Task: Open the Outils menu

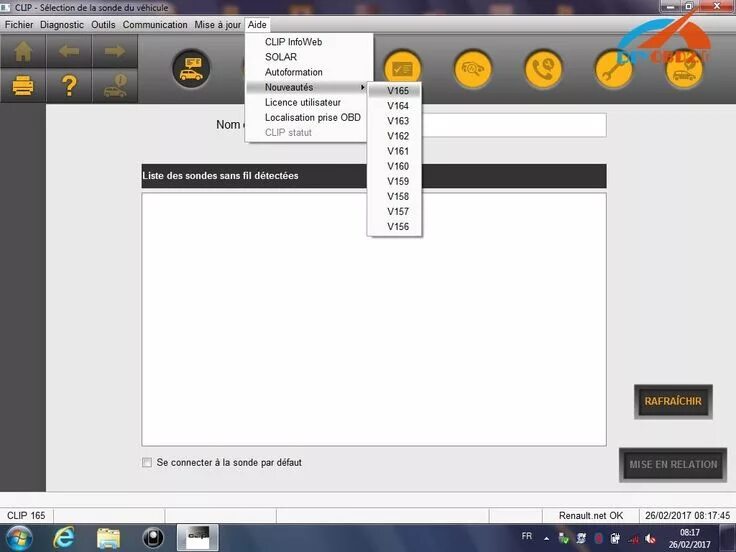Action: click(x=103, y=25)
